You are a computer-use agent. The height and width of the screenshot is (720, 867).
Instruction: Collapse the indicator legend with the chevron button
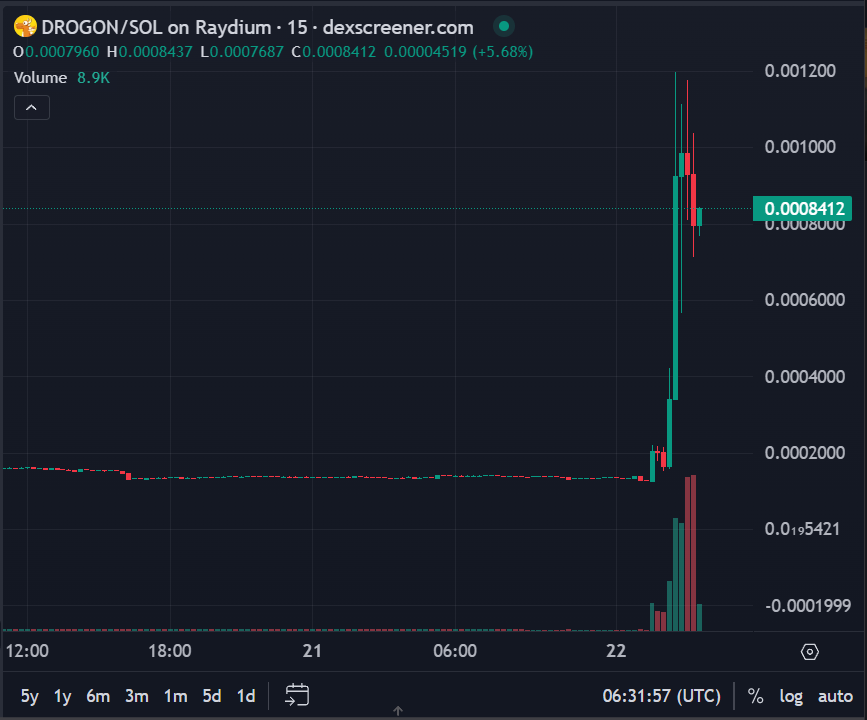point(32,107)
